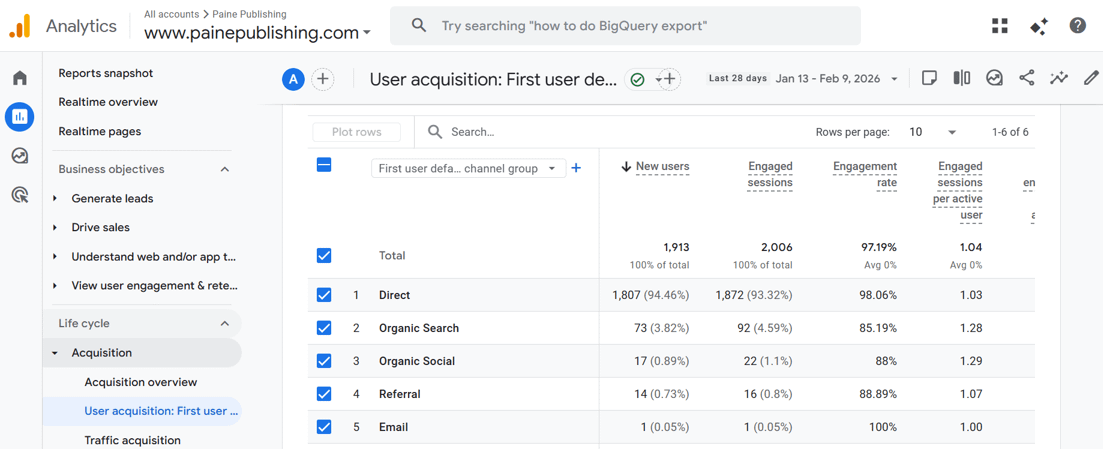Image resolution: width=1103 pixels, height=449 pixels.
Task: Open Traffic acquisition report
Action: pos(132,441)
